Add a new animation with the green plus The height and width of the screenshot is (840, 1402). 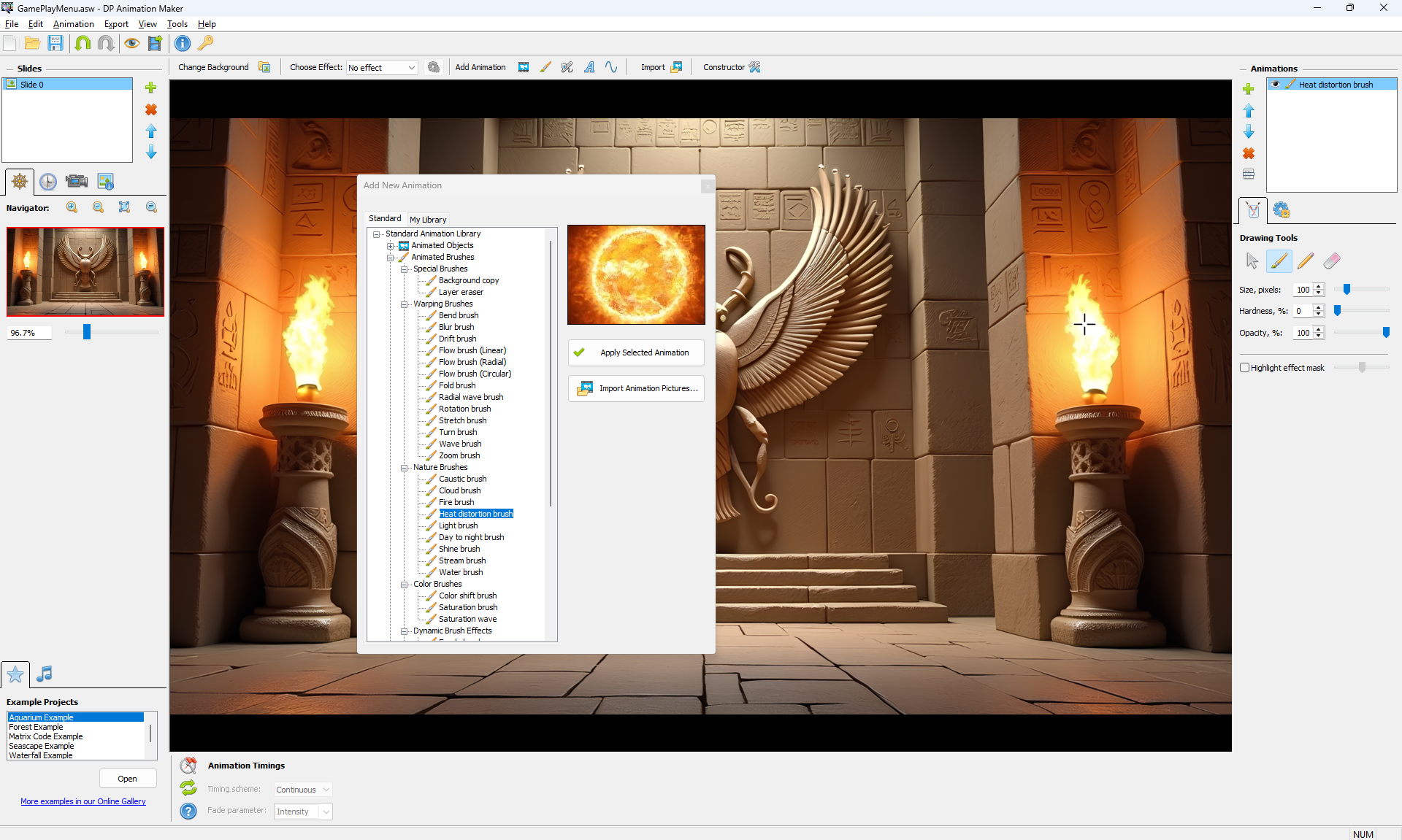click(x=1248, y=89)
